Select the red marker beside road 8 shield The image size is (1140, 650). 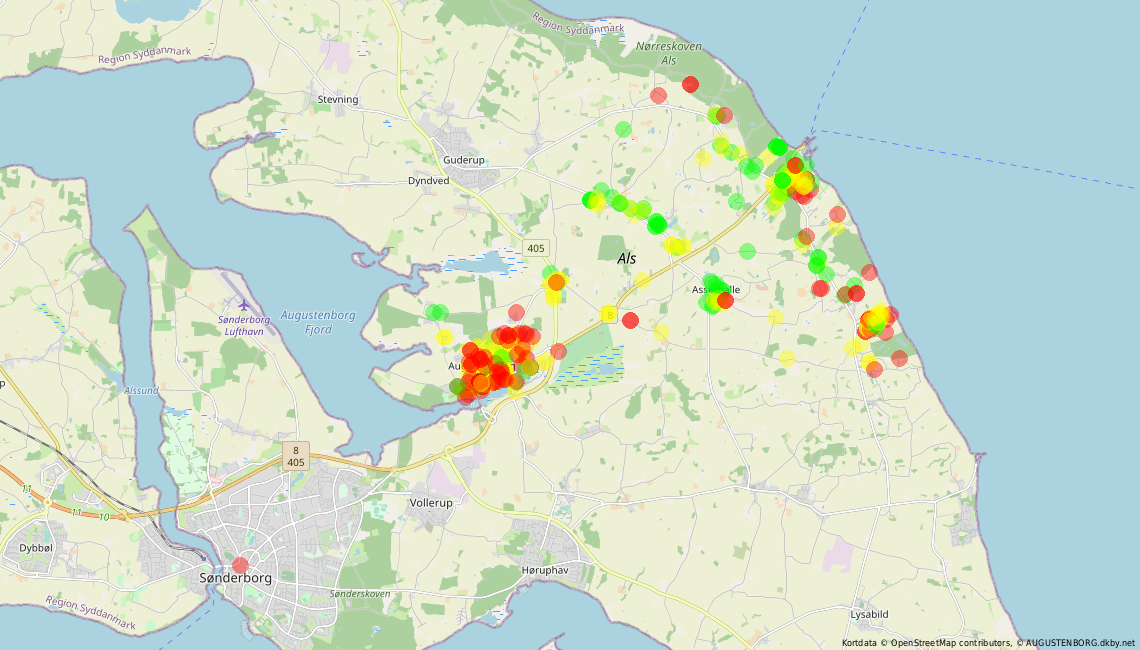click(630, 320)
